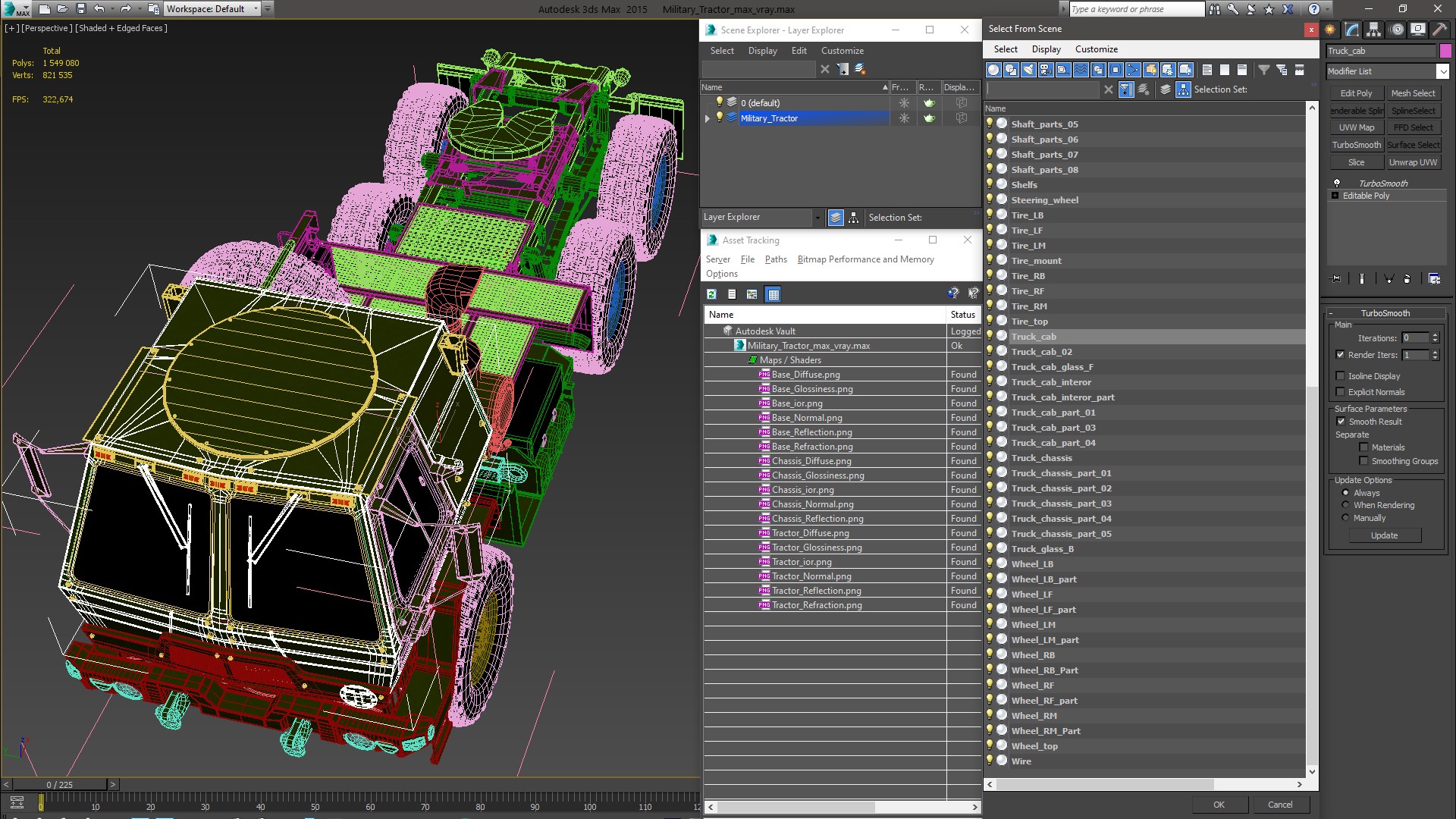The width and height of the screenshot is (1456, 819).
Task: Click Table View icon in Asset Tracking toolbar
Action: click(773, 294)
